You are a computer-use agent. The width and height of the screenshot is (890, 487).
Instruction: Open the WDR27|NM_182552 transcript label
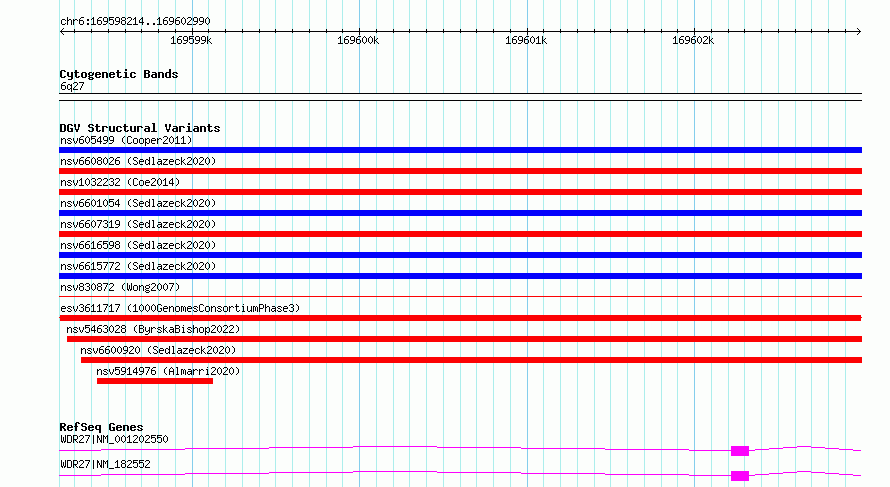[x=105, y=464]
